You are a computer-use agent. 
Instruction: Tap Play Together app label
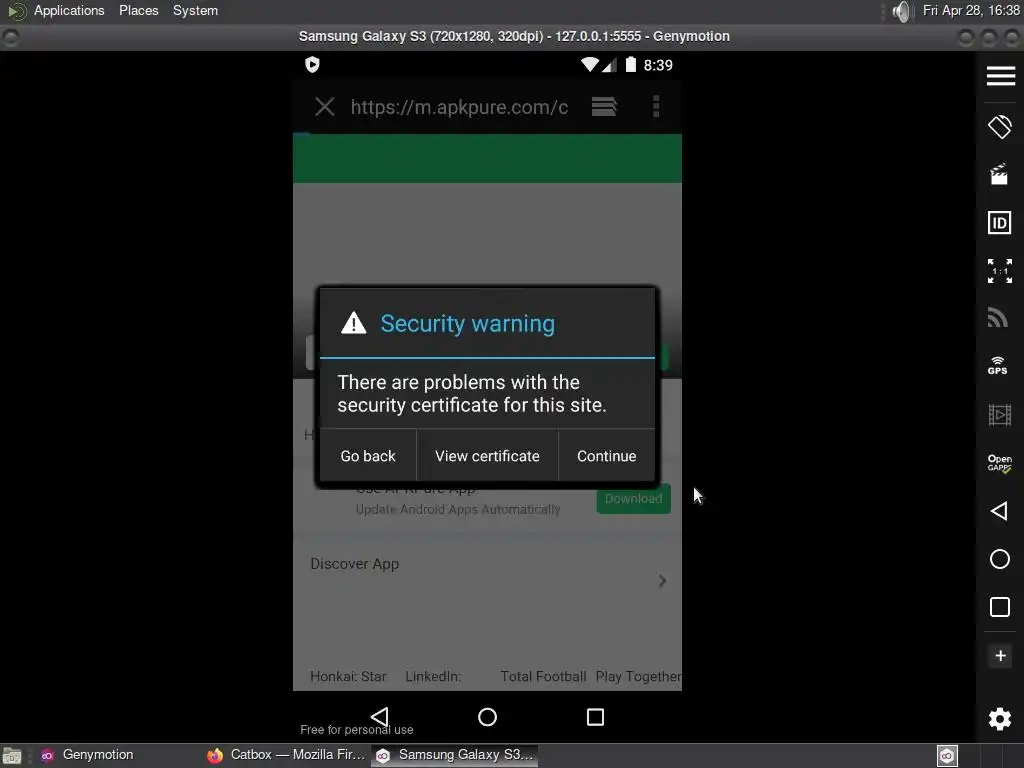[x=638, y=677]
